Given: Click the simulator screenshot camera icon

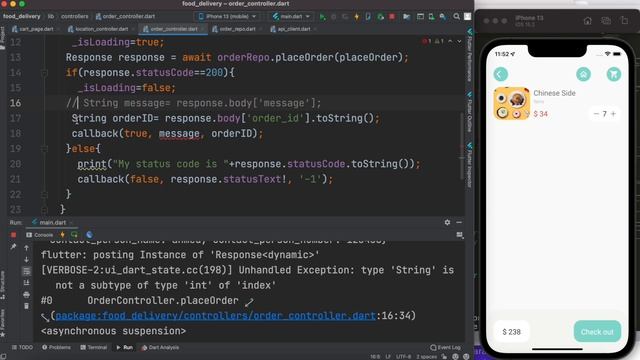Looking at the screenshot, I should click(606, 21).
